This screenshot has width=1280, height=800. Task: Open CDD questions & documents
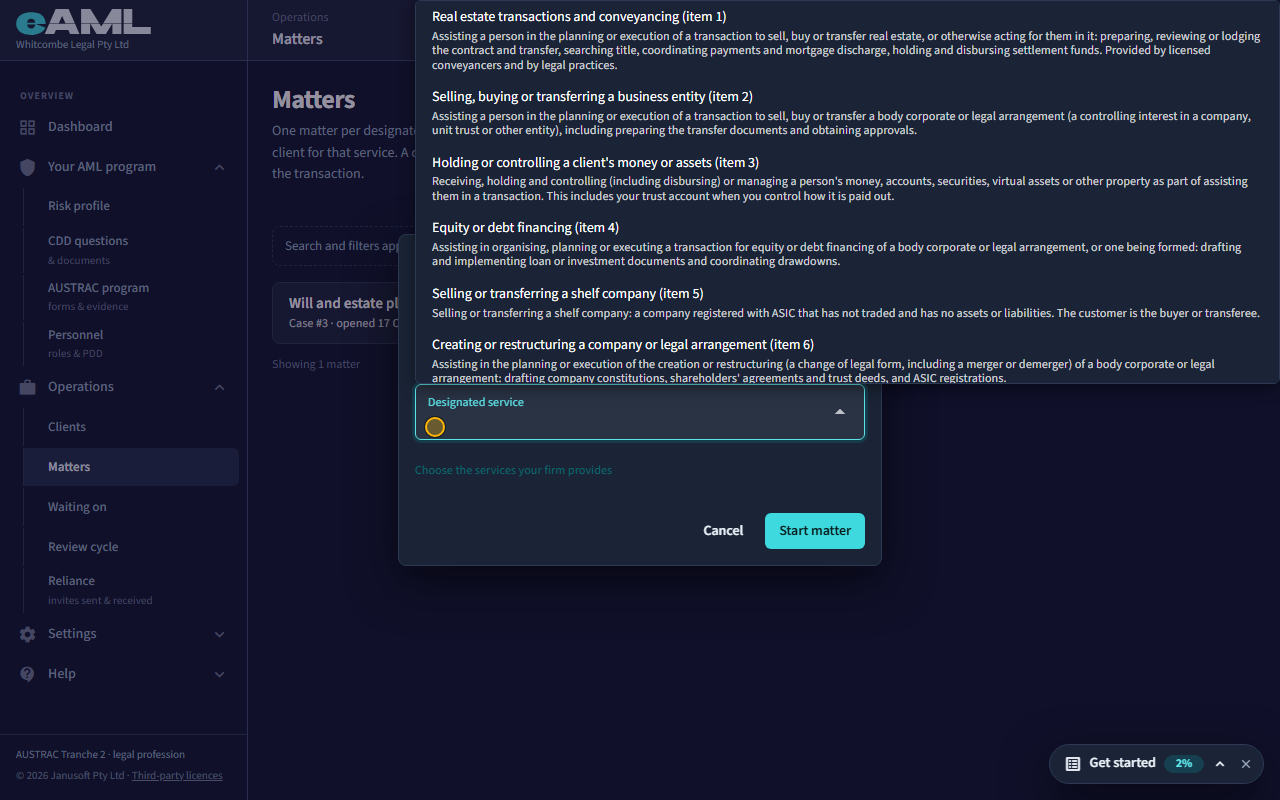click(131, 249)
